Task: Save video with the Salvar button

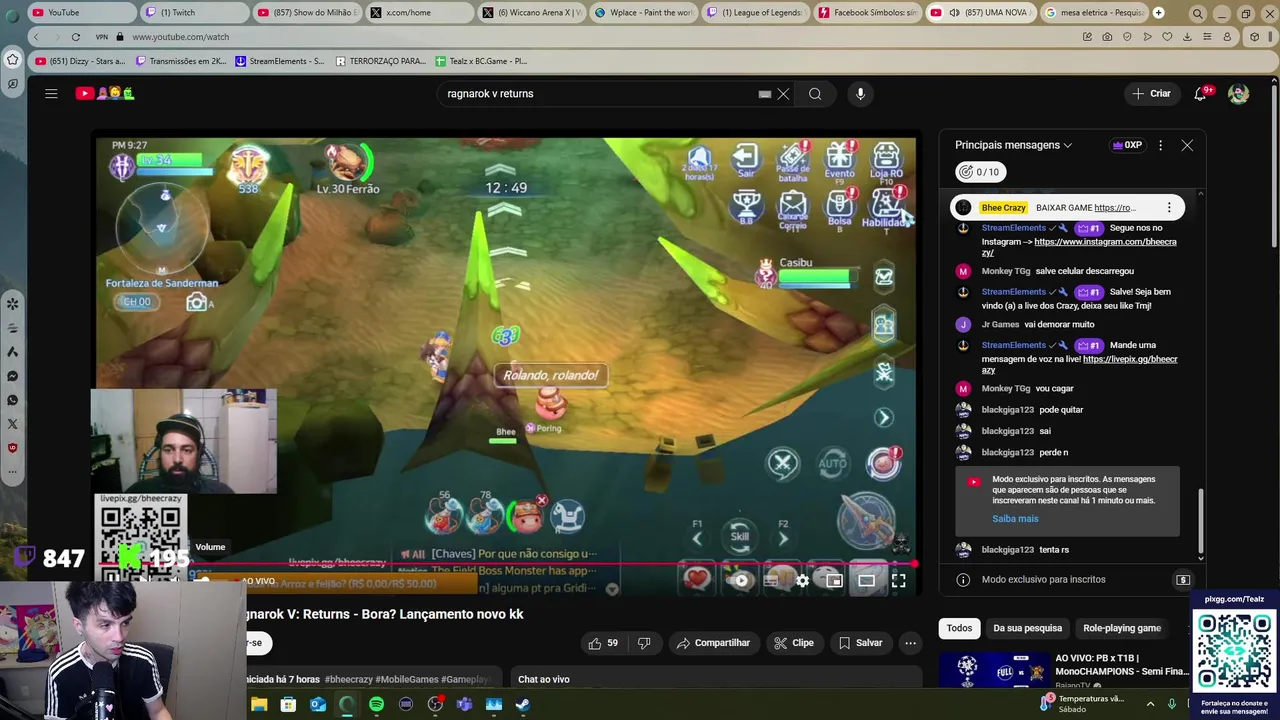Action: (860, 643)
